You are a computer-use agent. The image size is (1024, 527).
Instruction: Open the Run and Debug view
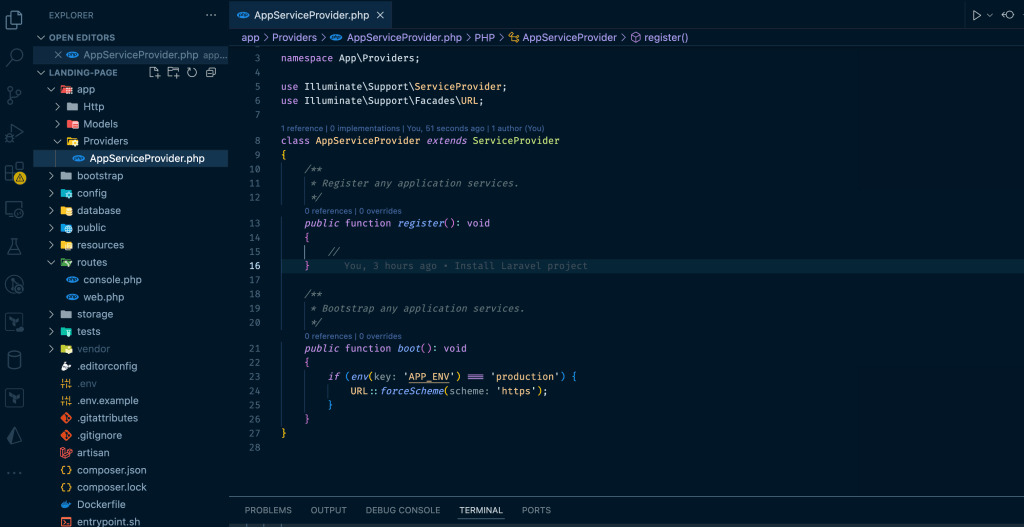(x=14, y=133)
